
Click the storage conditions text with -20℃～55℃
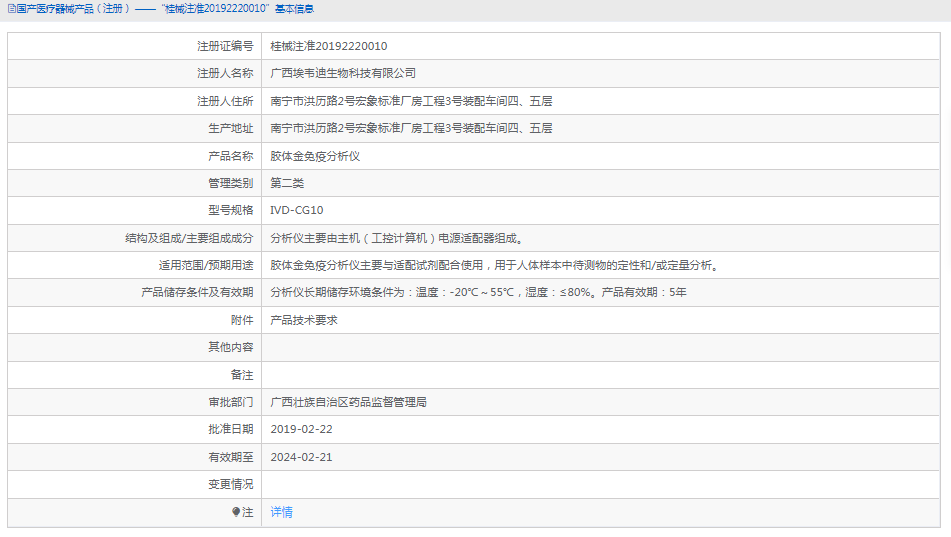479,292
